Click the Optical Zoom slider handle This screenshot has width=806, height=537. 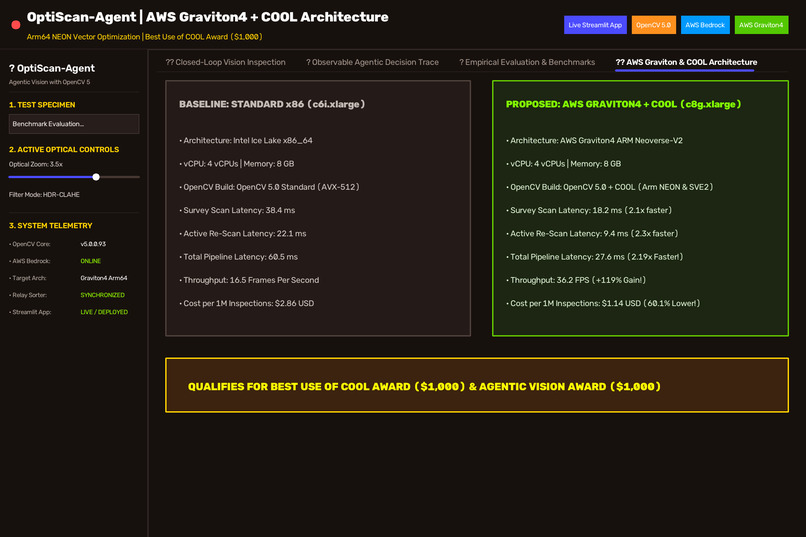[96, 177]
